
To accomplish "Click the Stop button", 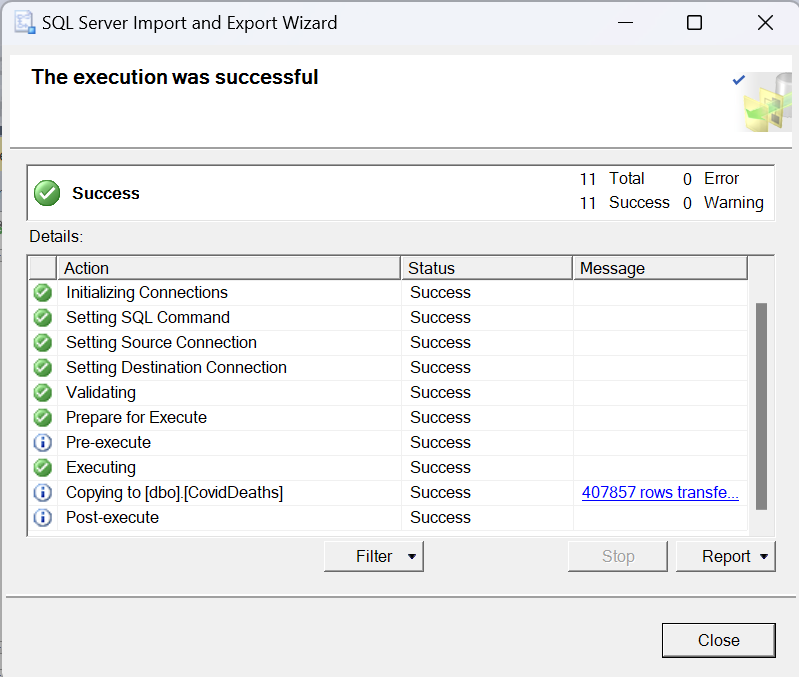I will (618, 557).
